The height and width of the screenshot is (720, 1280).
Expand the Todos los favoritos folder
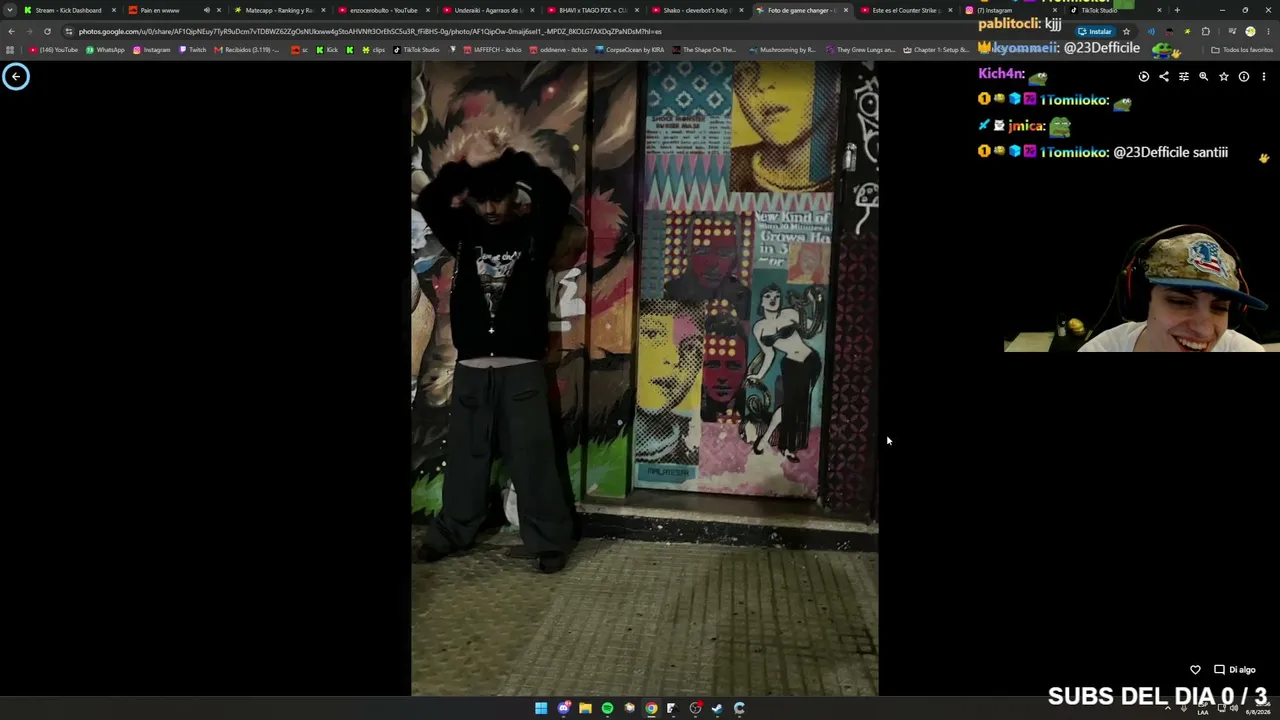pos(1242,49)
